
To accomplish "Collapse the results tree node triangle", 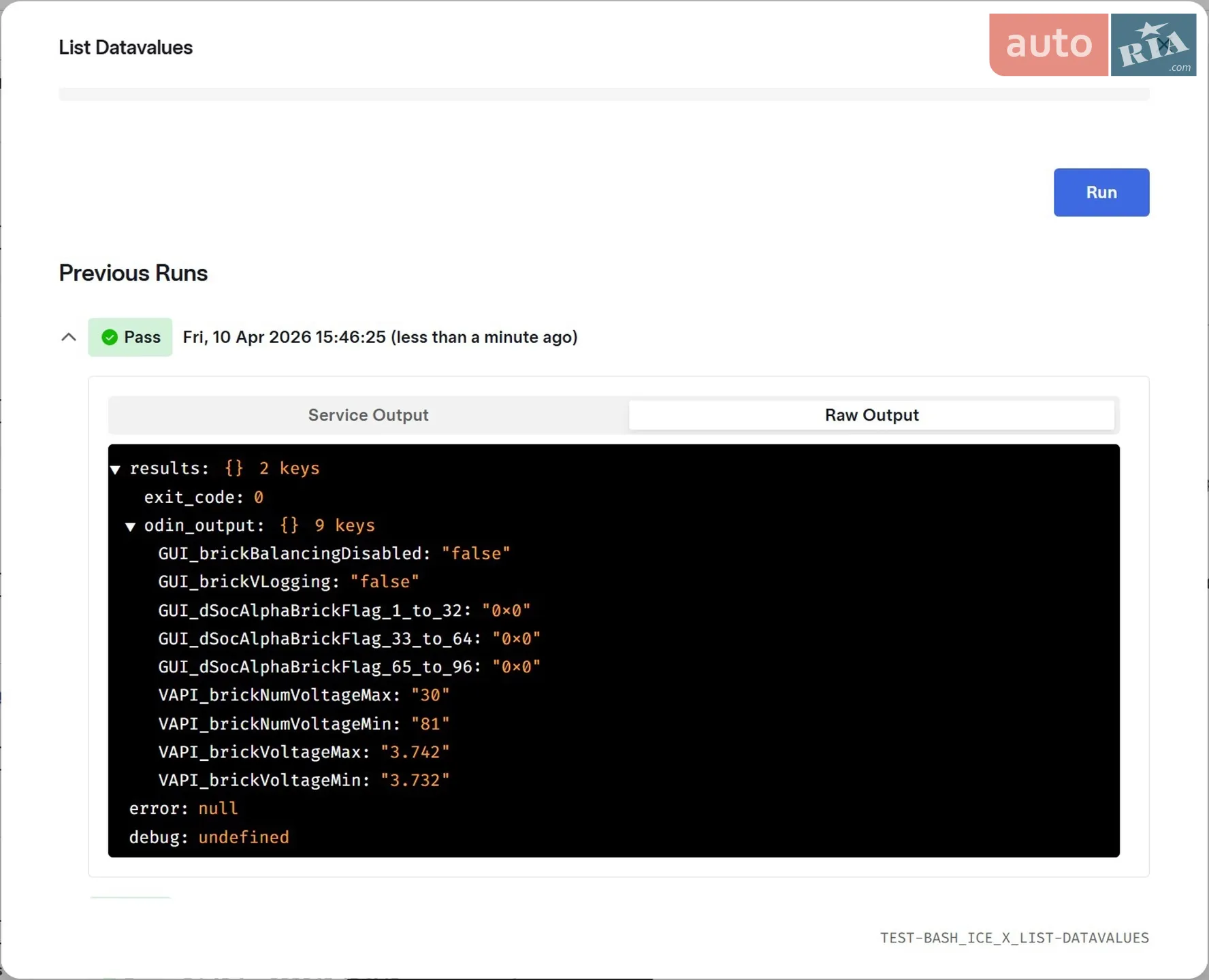I will coord(115,469).
